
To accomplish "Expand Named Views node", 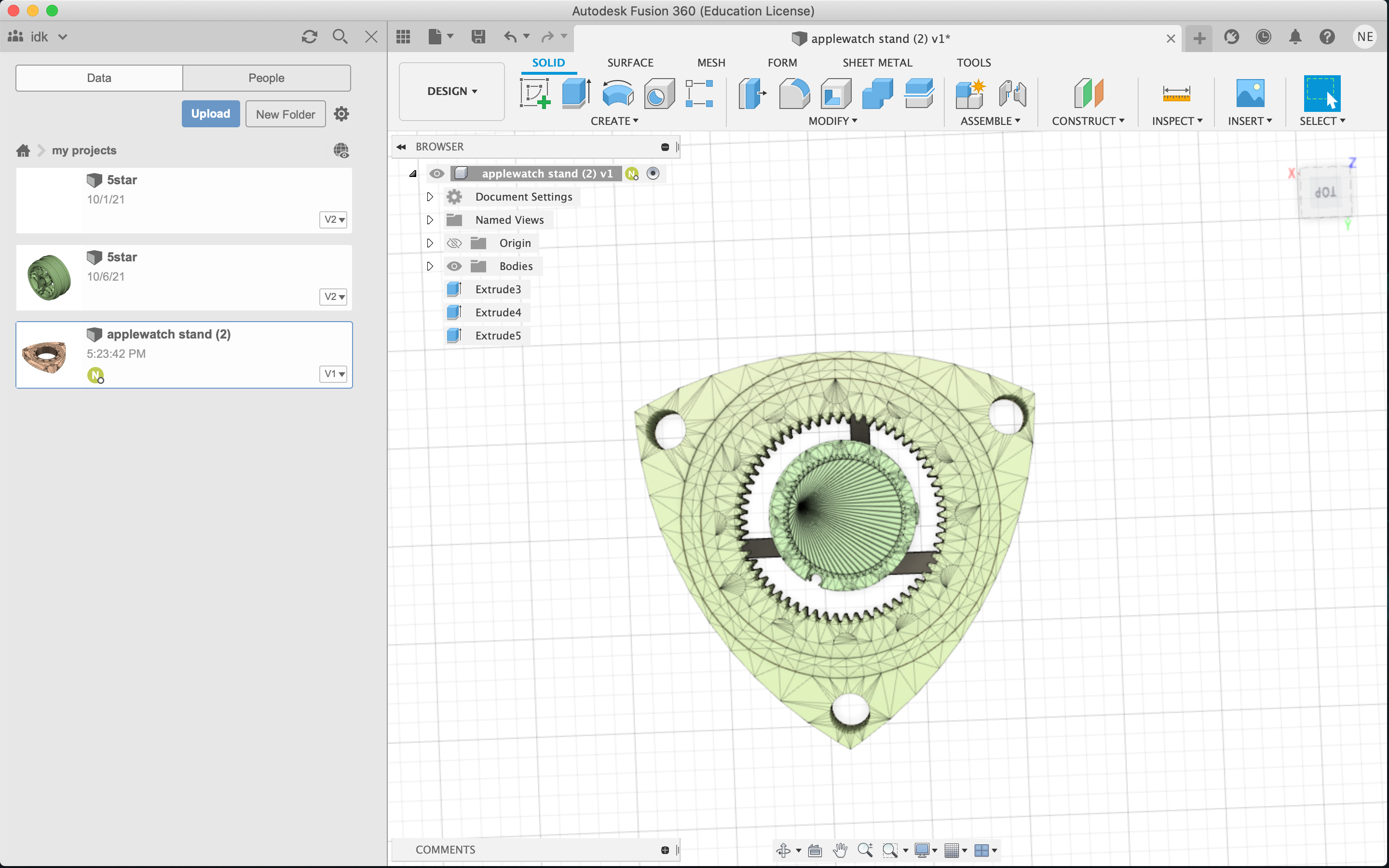I will click(x=430, y=220).
